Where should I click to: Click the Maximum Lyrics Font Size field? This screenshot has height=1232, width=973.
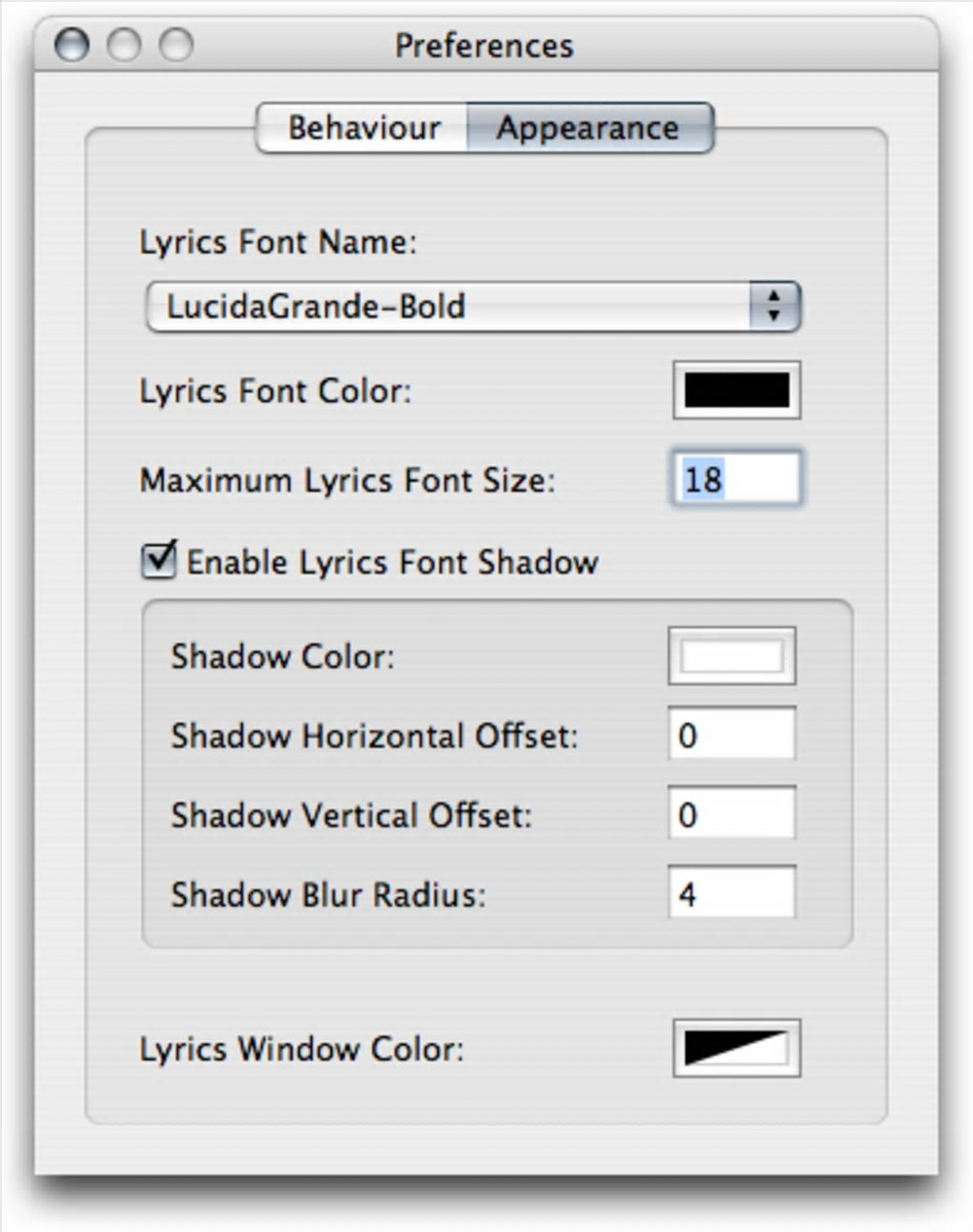click(736, 479)
